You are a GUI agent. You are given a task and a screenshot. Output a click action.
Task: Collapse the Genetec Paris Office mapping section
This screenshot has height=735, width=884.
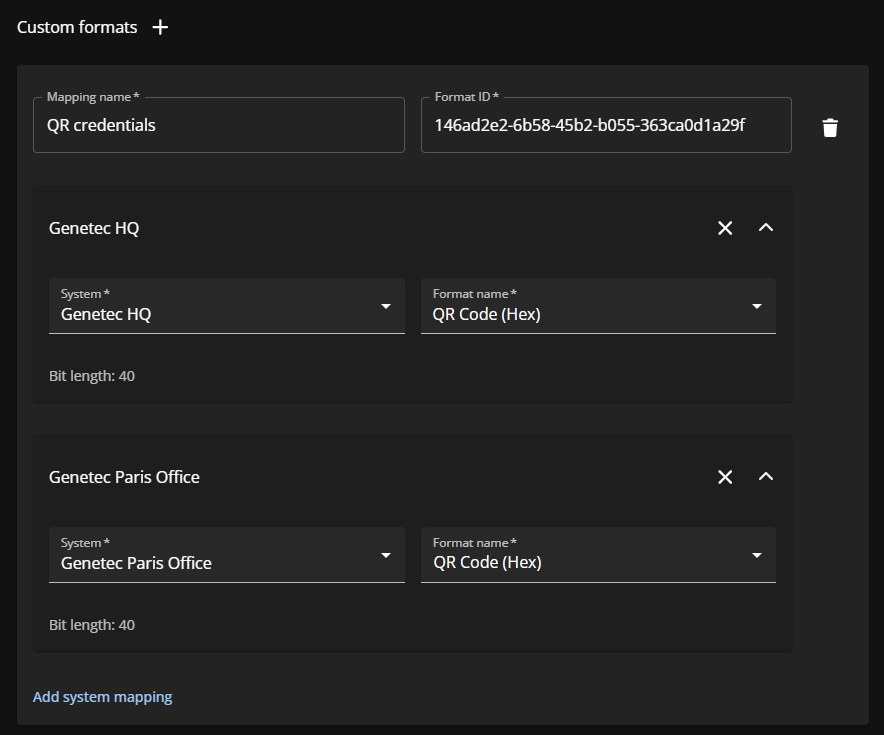pyautogui.click(x=766, y=477)
